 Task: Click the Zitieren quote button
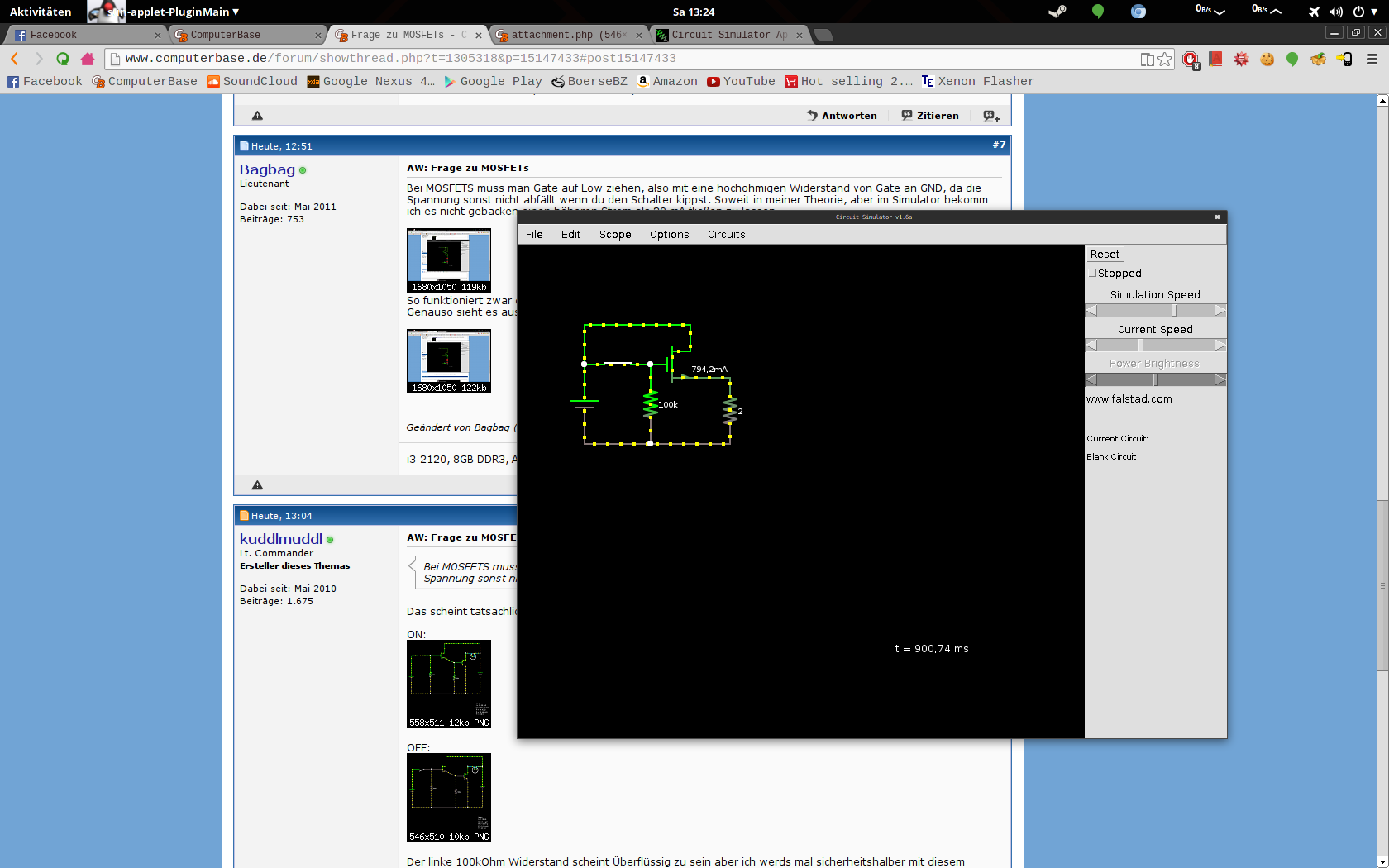click(930, 116)
